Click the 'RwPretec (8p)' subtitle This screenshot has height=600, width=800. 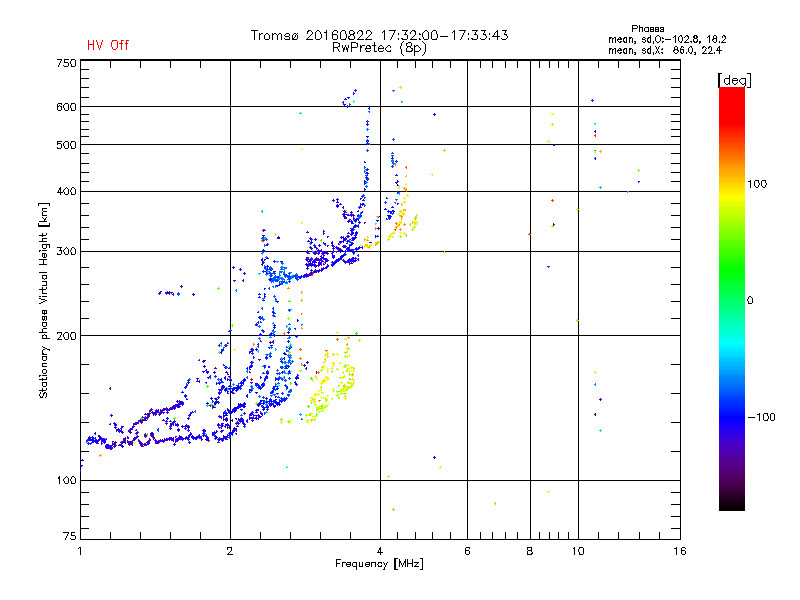(379, 48)
